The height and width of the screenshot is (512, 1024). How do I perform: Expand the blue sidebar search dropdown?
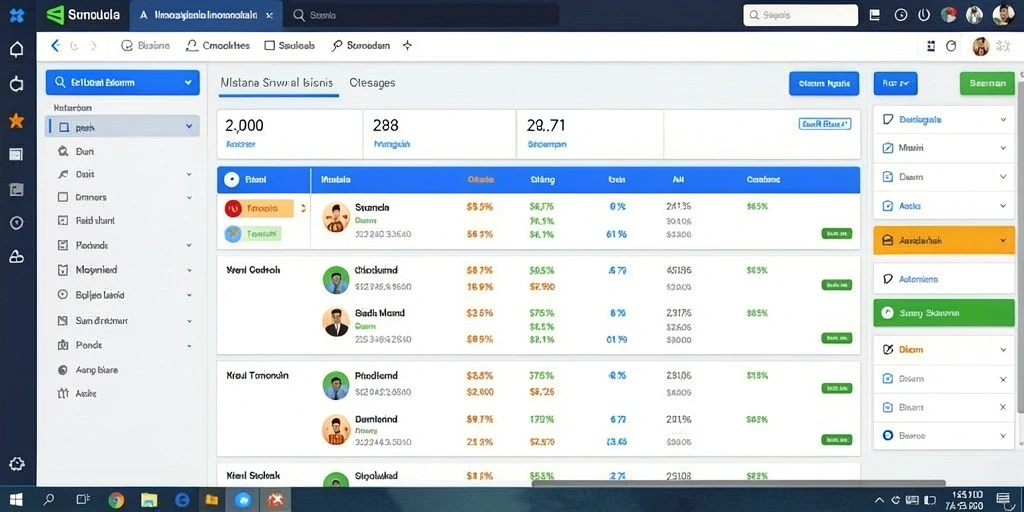click(x=188, y=82)
